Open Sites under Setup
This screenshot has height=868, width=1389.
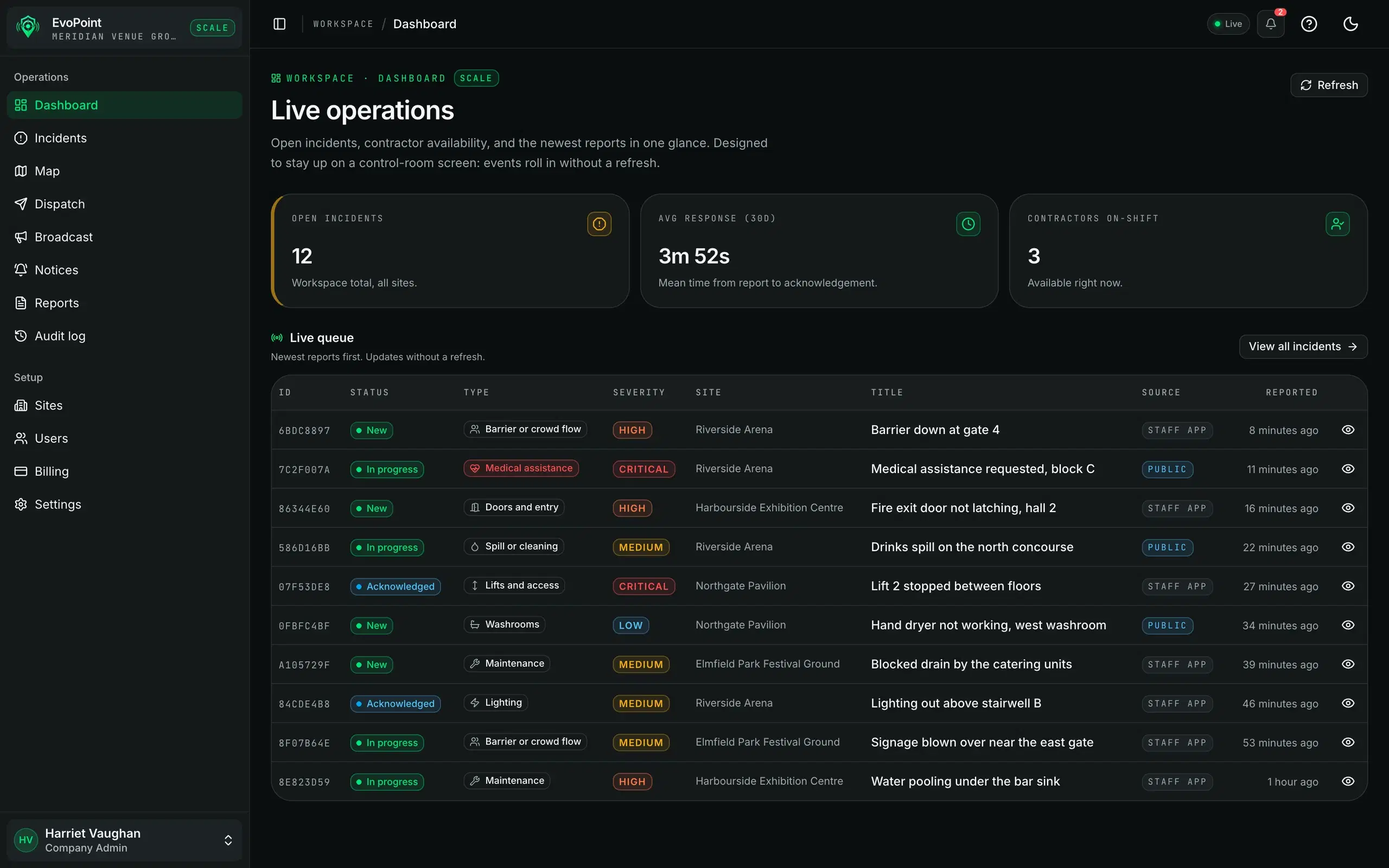tap(125, 405)
